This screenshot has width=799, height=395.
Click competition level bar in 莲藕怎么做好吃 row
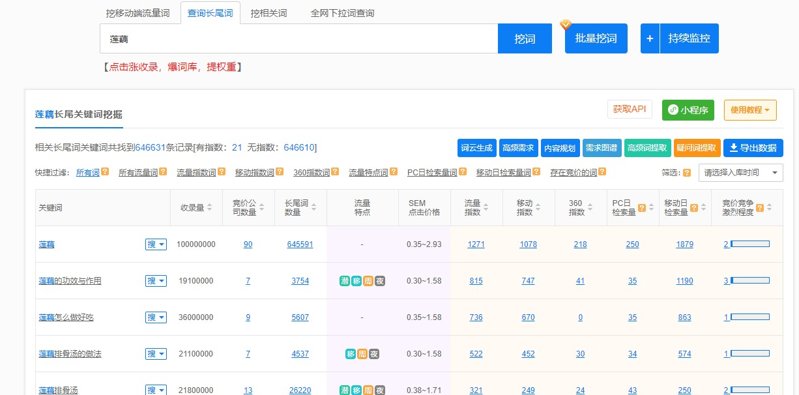[x=750, y=317]
